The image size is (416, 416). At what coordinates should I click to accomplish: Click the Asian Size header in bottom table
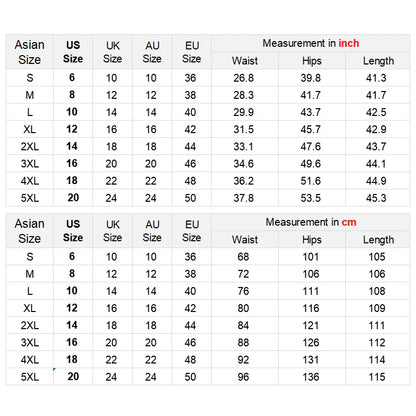coord(29,231)
